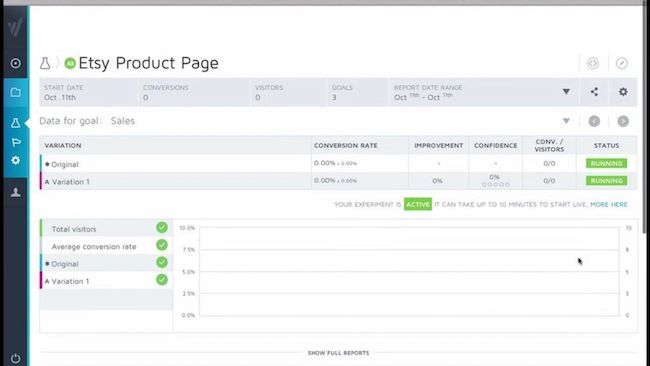
Task: Select the experiments flask icon in the sidebar
Action: click(15, 123)
